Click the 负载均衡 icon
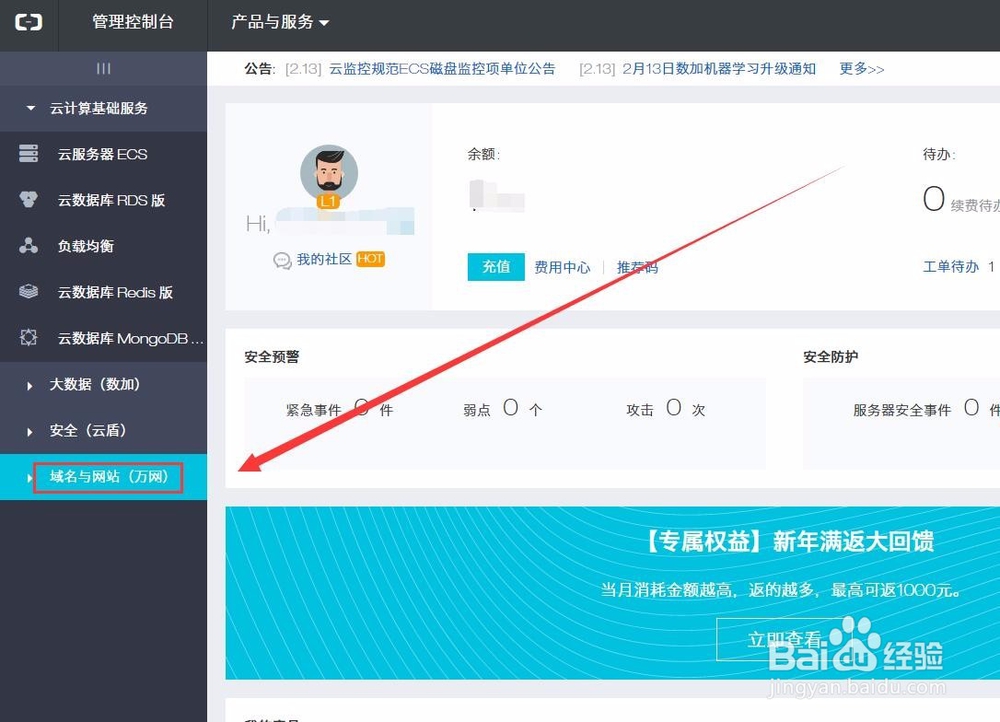1000x722 pixels. (x=29, y=246)
